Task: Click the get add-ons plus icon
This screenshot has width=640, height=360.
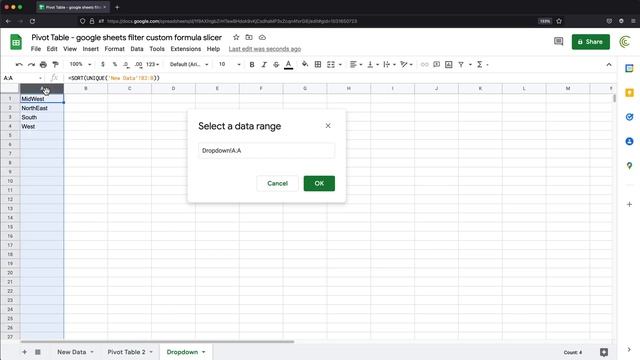Action: 629,204
